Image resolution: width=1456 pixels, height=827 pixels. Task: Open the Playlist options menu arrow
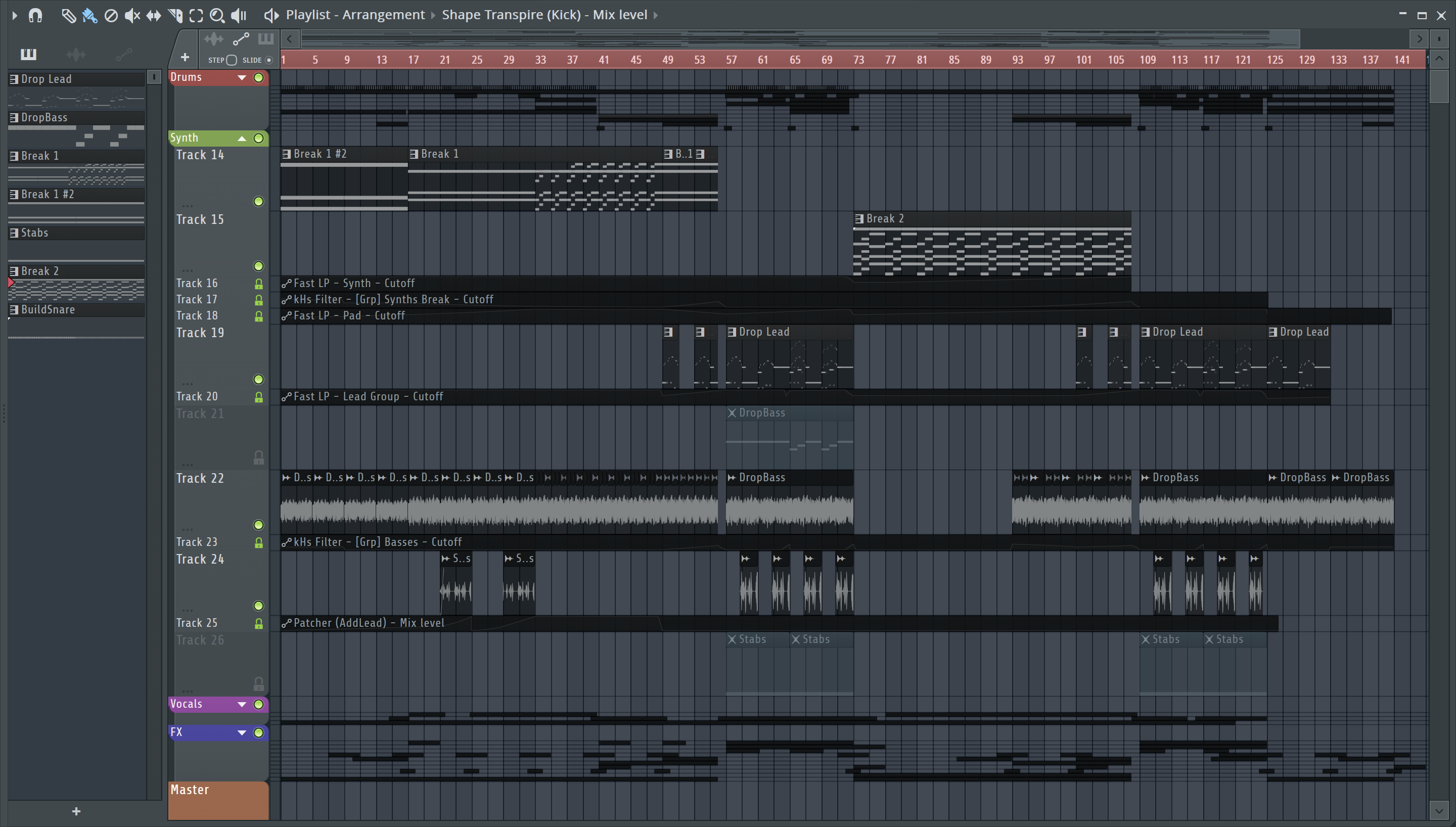point(15,15)
